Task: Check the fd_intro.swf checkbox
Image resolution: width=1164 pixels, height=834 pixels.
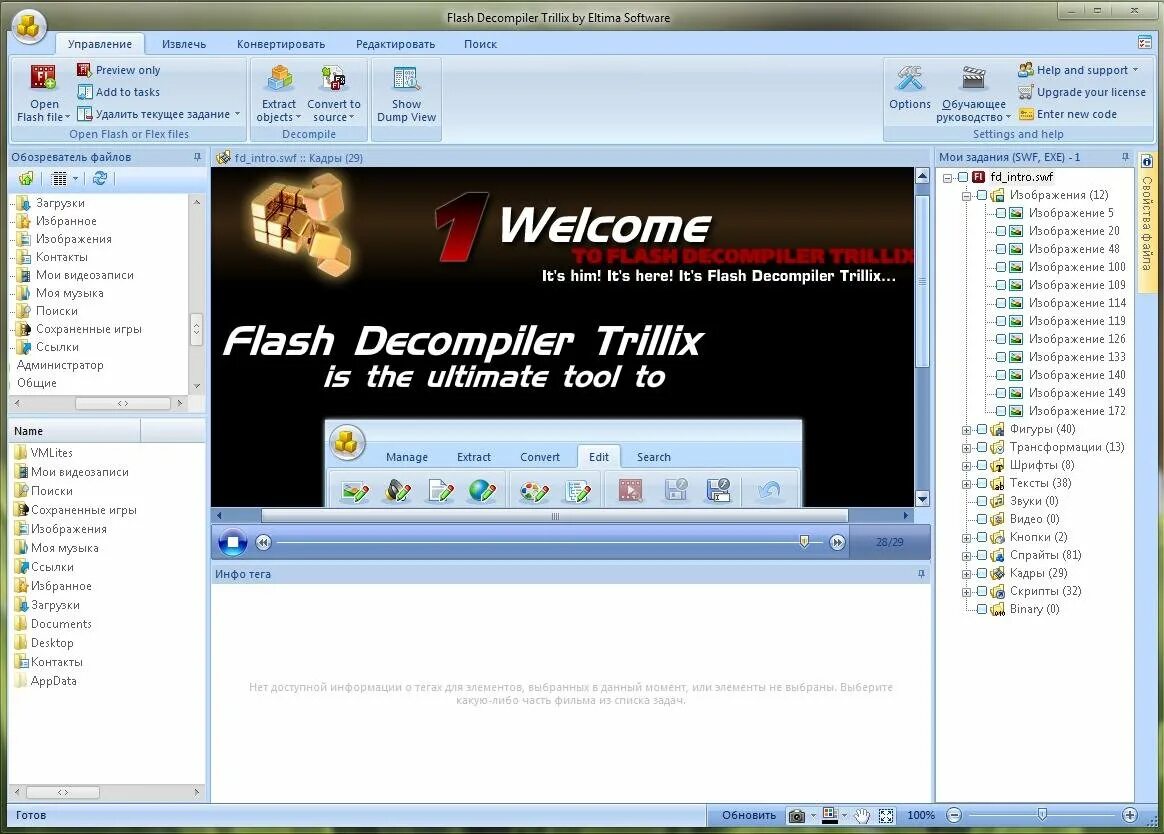Action: pos(963,177)
